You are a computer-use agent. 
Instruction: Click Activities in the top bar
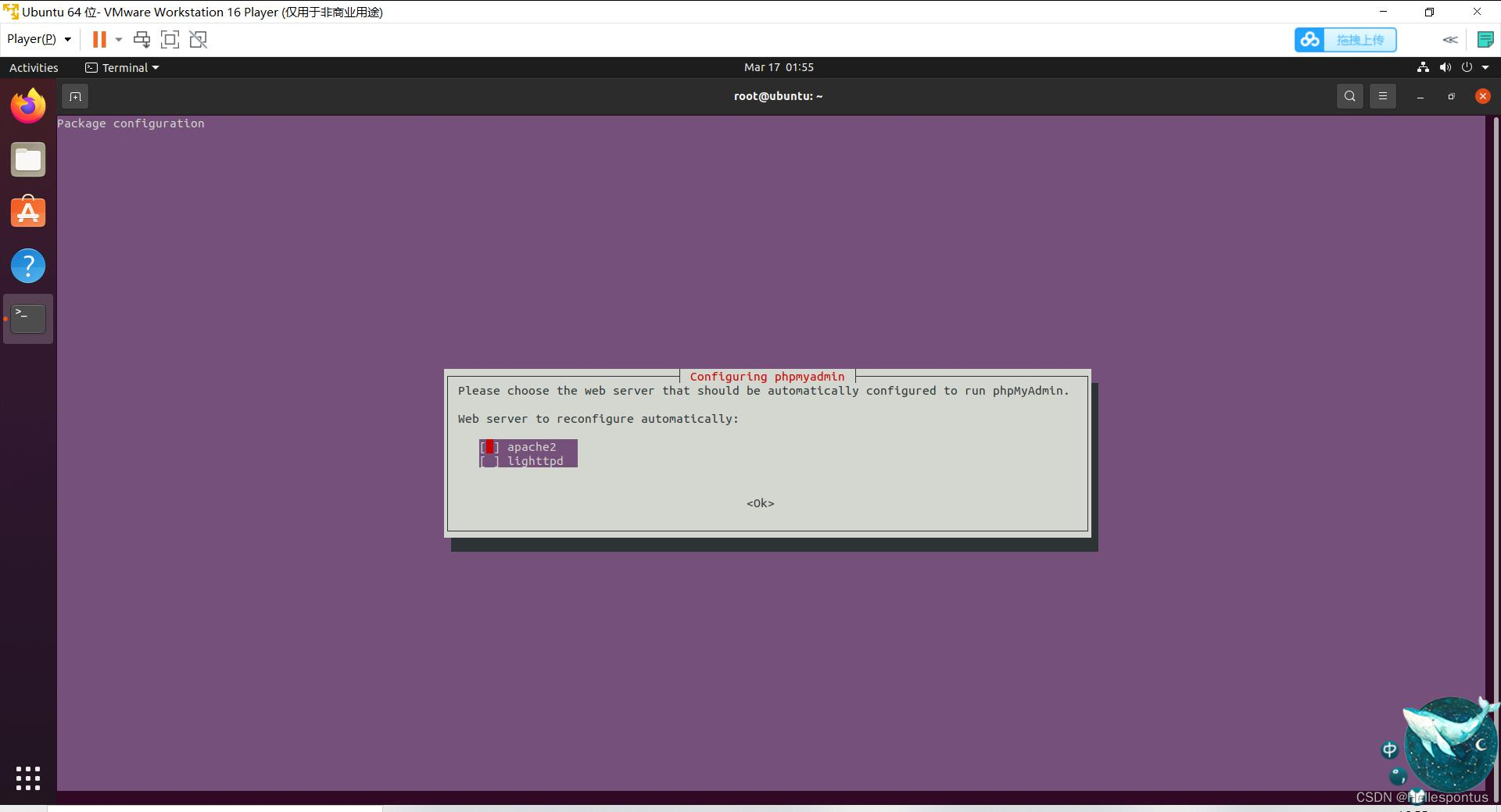(x=34, y=67)
